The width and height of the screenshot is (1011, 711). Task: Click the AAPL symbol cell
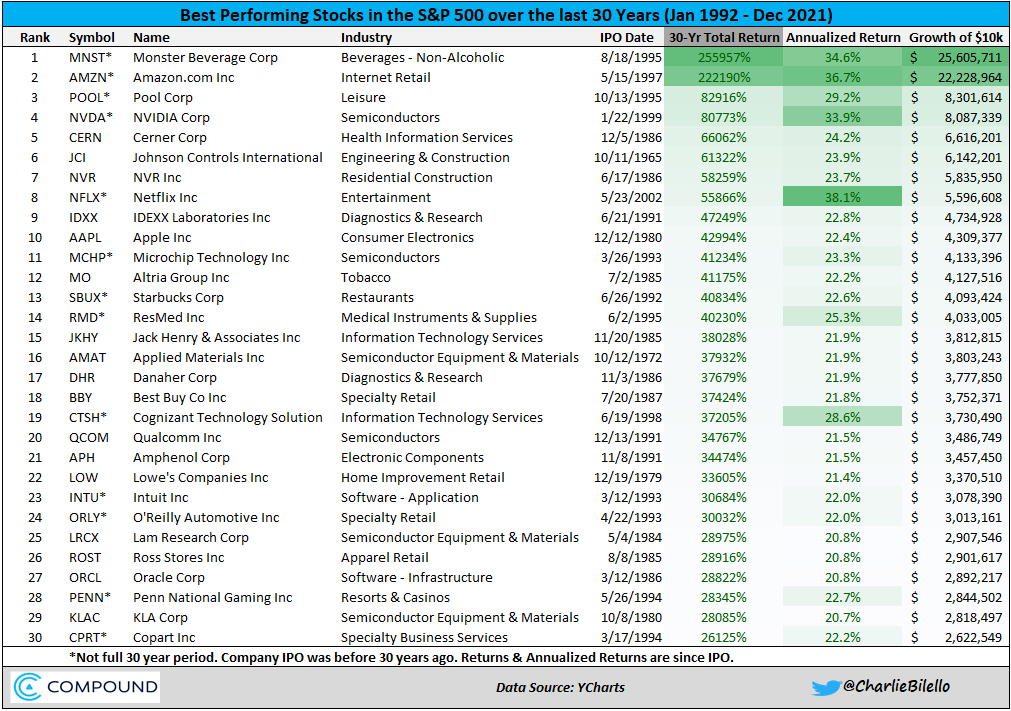[85, 237]
